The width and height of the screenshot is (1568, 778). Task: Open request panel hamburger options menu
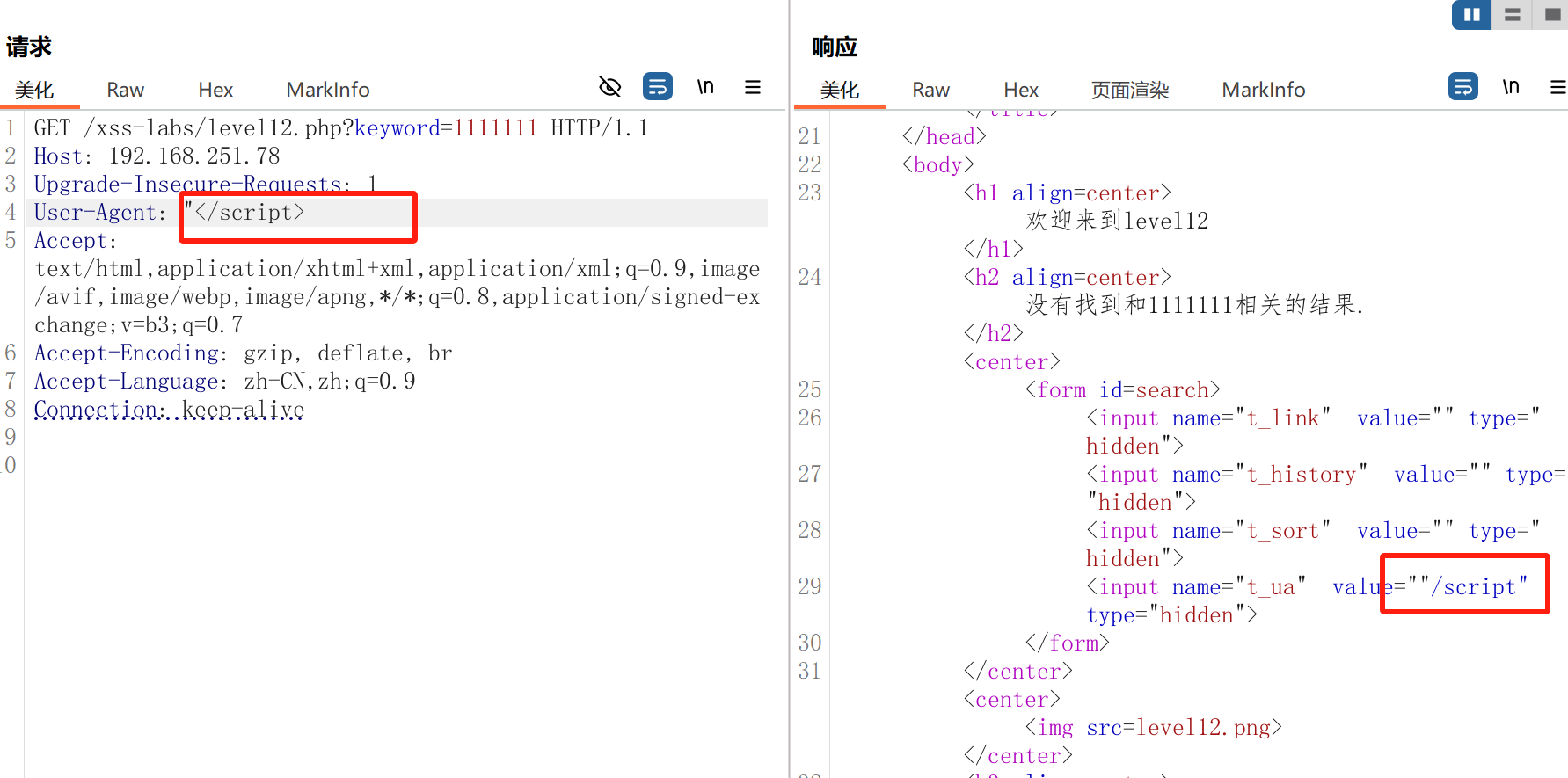point(753,87)
